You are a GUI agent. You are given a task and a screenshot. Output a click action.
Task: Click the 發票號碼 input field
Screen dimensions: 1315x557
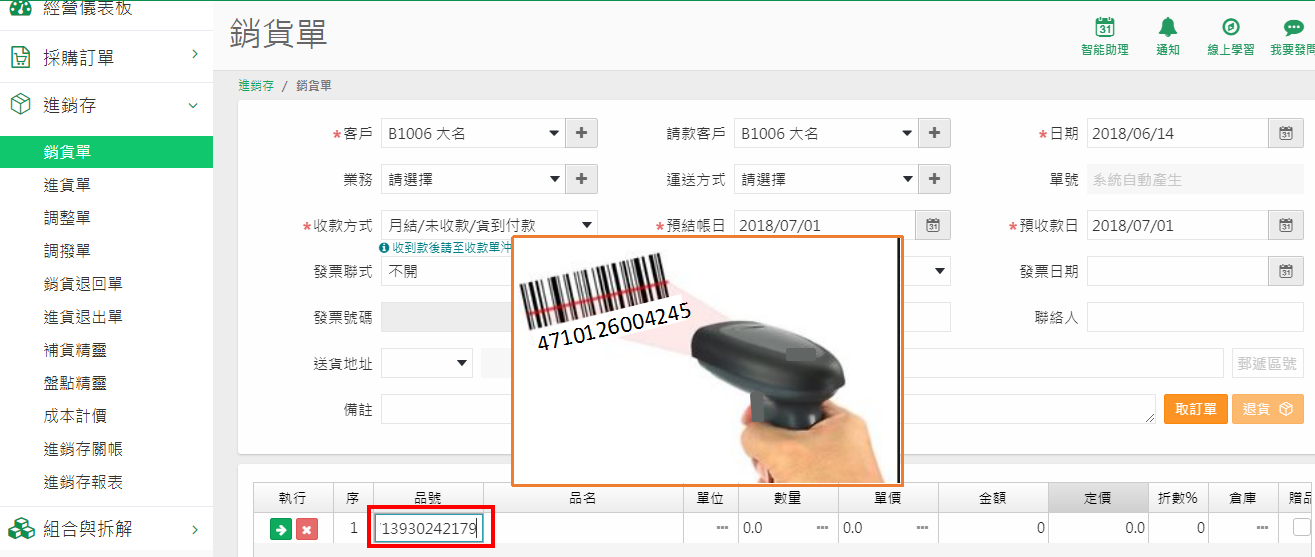[x=446, y=317]
